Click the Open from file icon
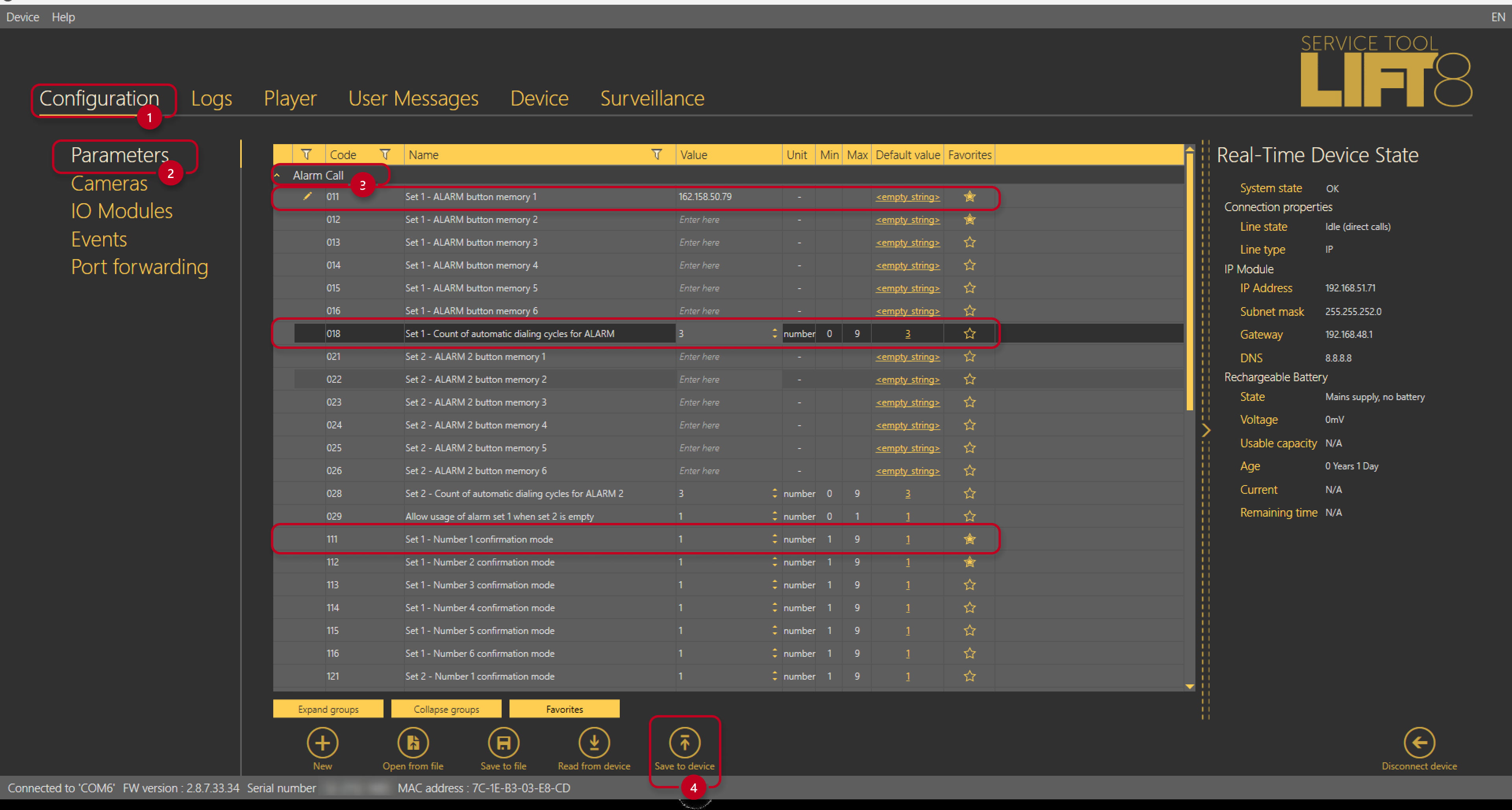Viewport: 1512px width, 810px height. tap(413, 743)
